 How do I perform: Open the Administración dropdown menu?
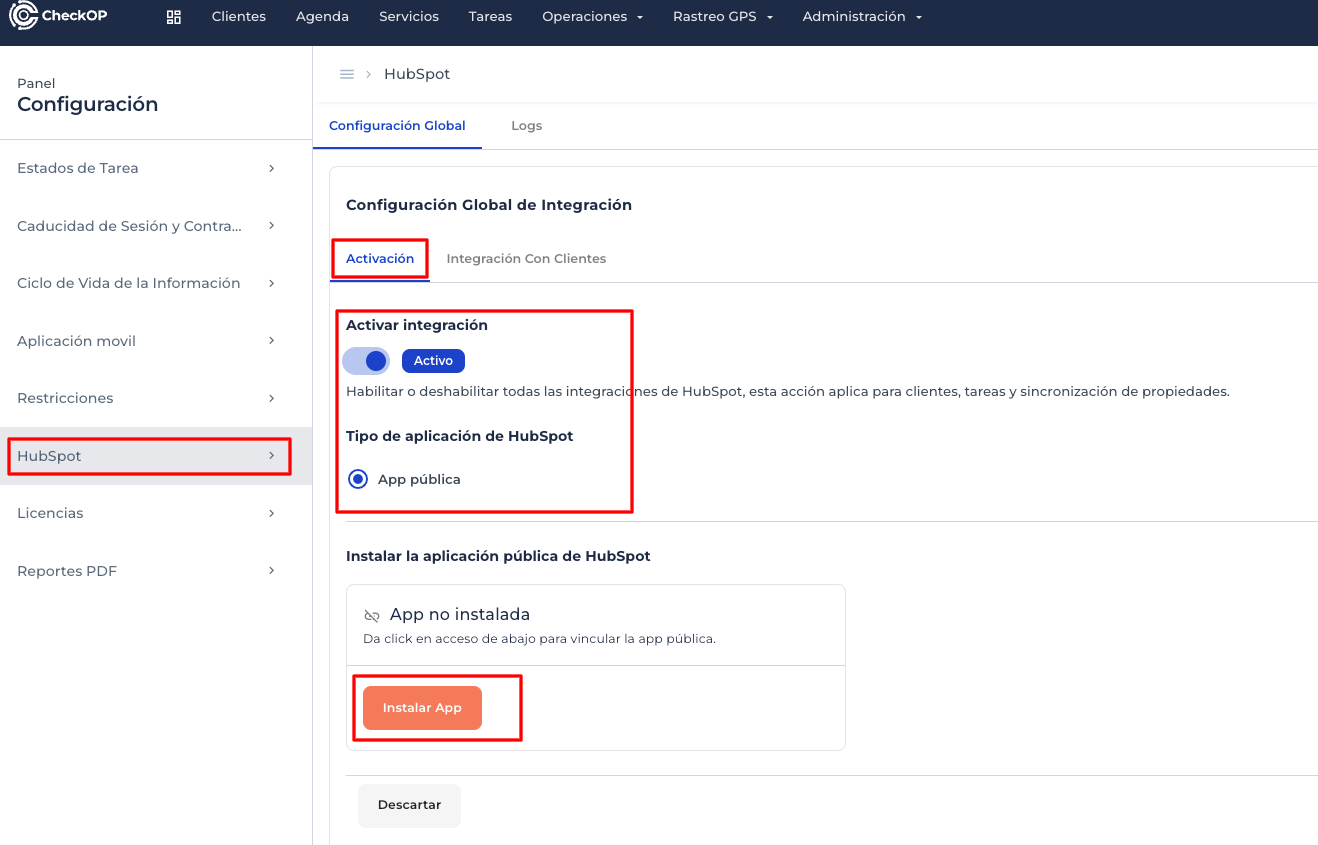[861, 17]
